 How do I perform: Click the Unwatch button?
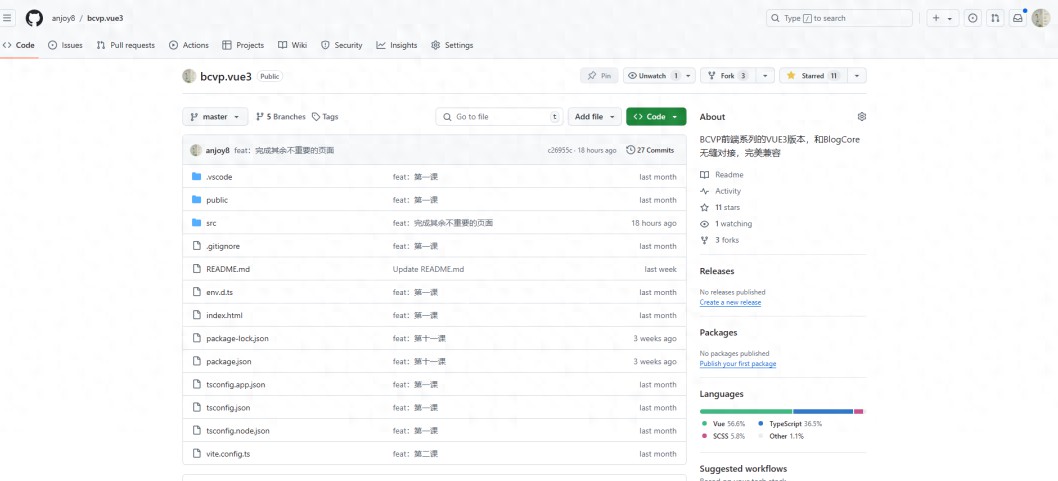pos(659,76)
